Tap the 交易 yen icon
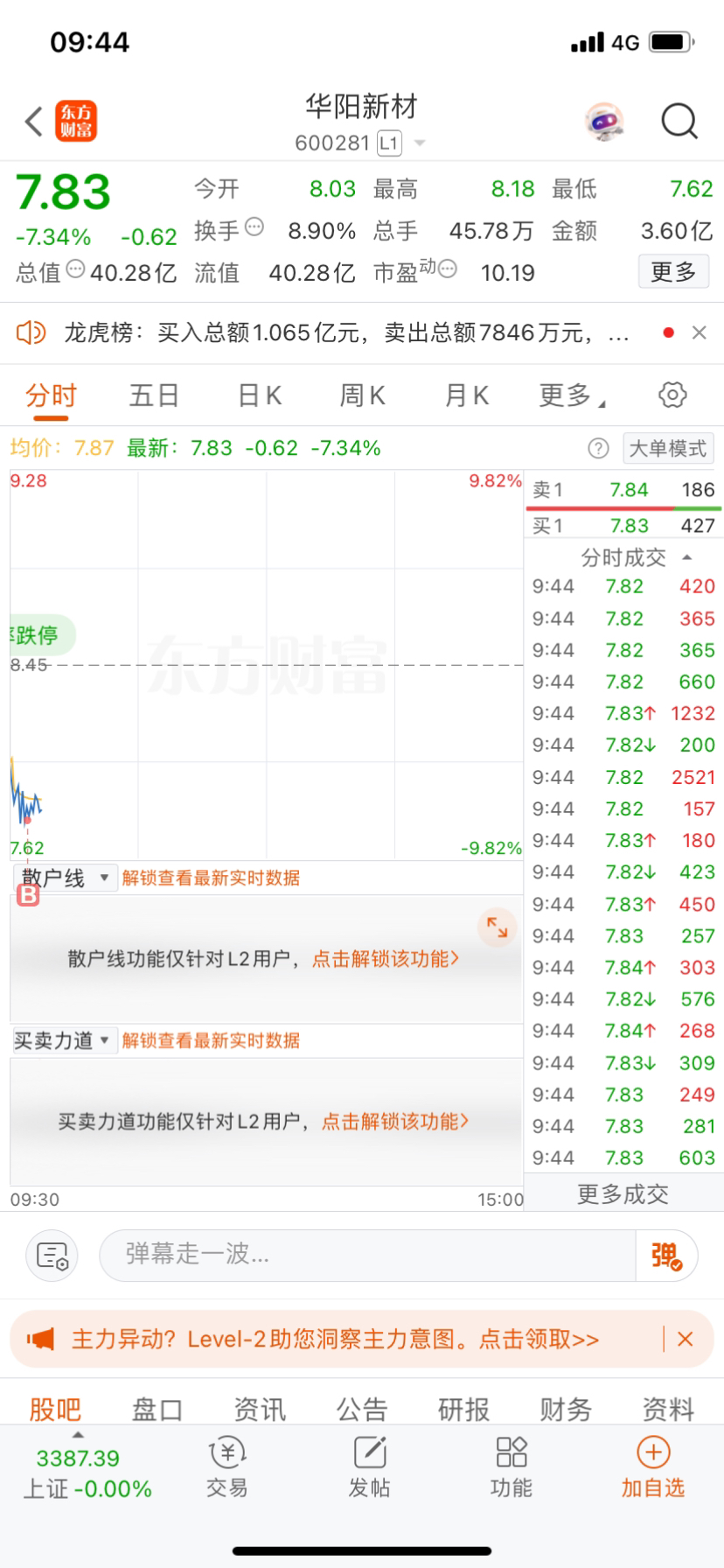The height and width of the screenshot is (1568, 724). tap(227, 1452)
